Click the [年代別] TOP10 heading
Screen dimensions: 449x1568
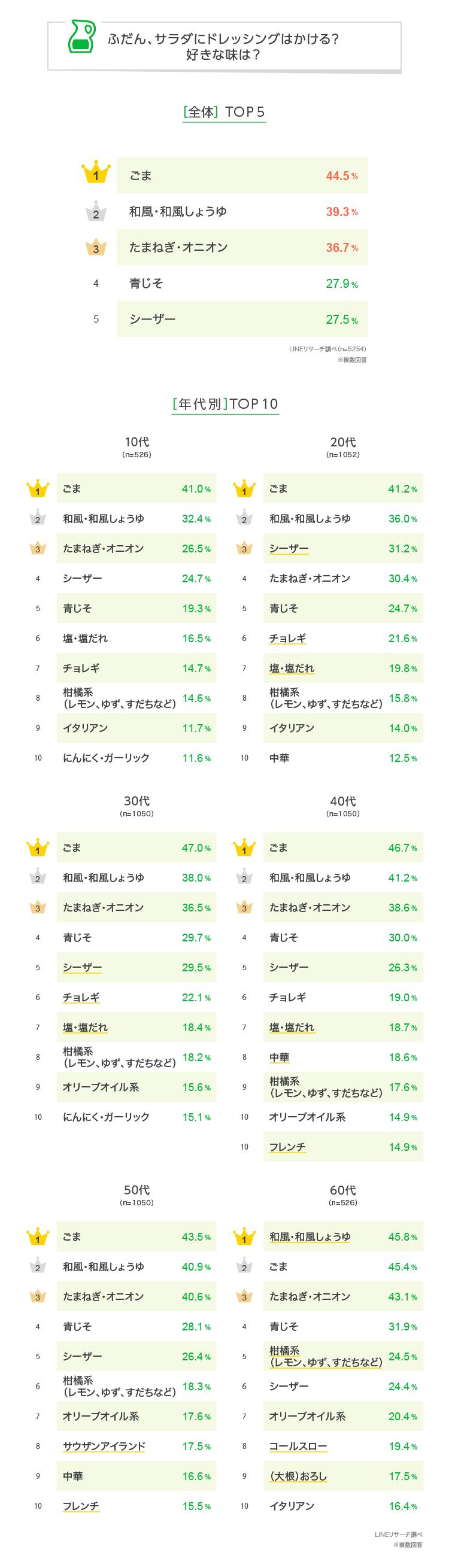pos(226,403)
